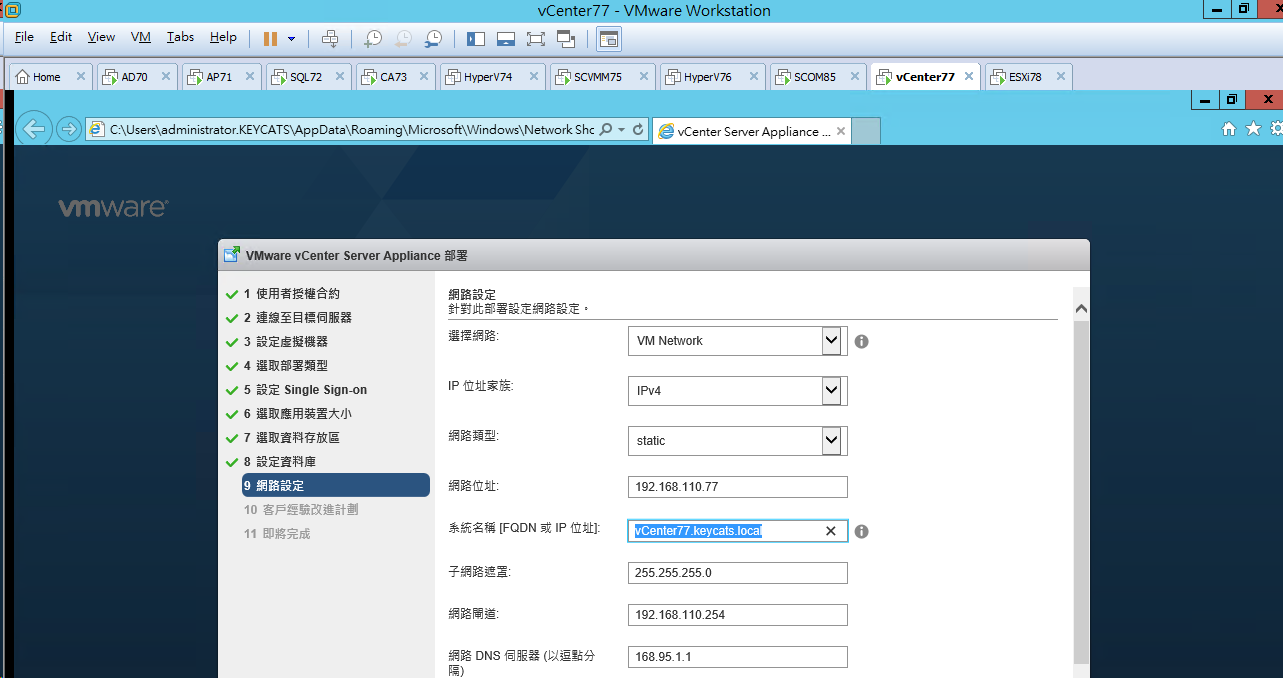This screenshot has width=1283, height=678.
Task: Open the View menu
Action: pyautogui.click(x=101, y=37)
